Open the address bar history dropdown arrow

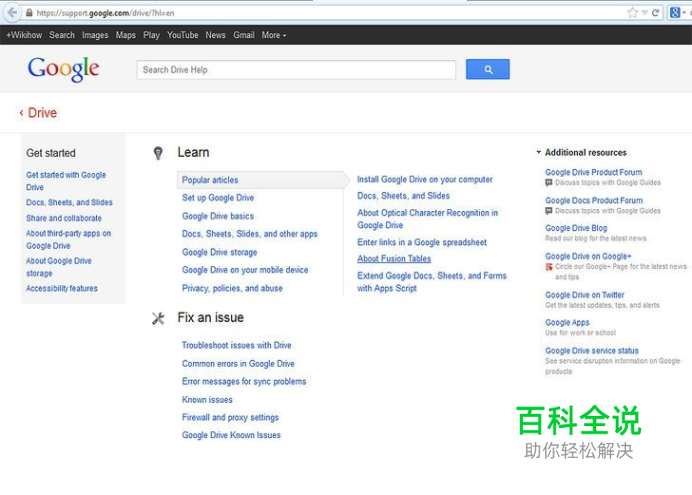[644, 13]
